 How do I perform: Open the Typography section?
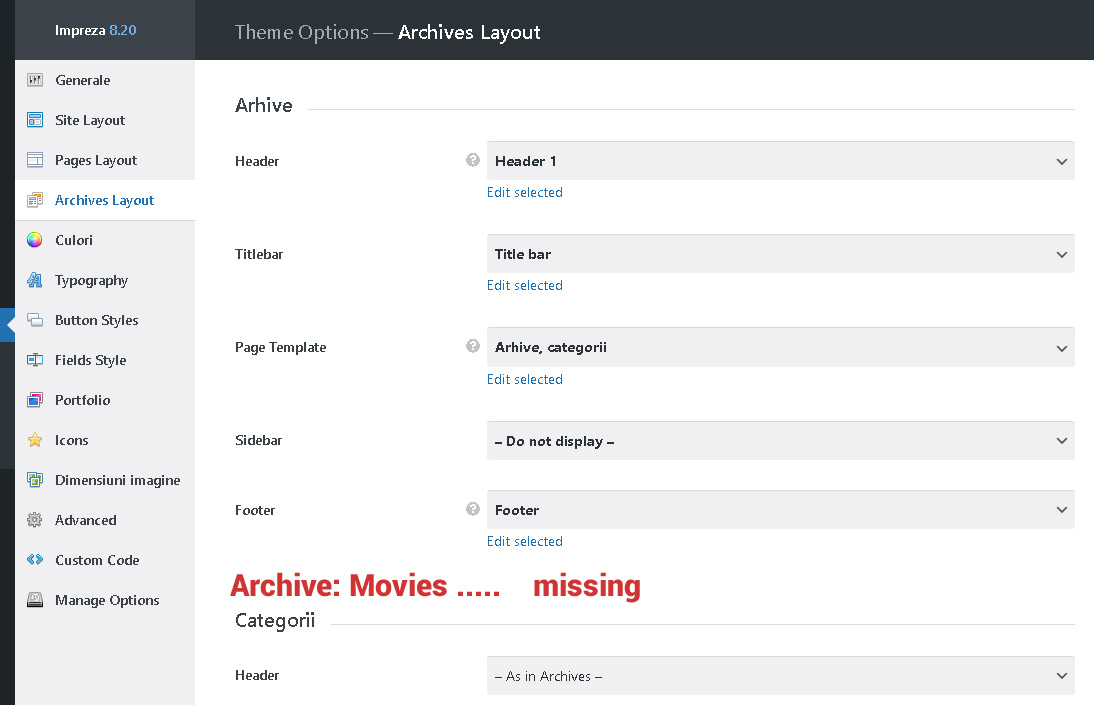(x=105, y=280)
